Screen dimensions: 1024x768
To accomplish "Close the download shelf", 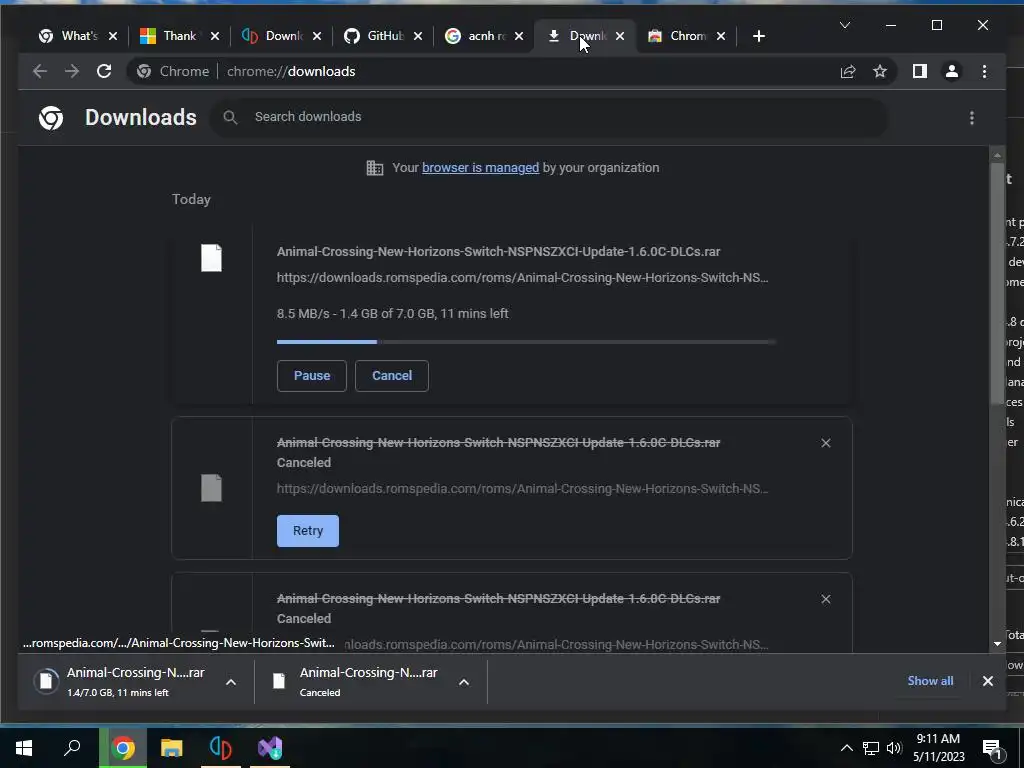I will 987,681.
